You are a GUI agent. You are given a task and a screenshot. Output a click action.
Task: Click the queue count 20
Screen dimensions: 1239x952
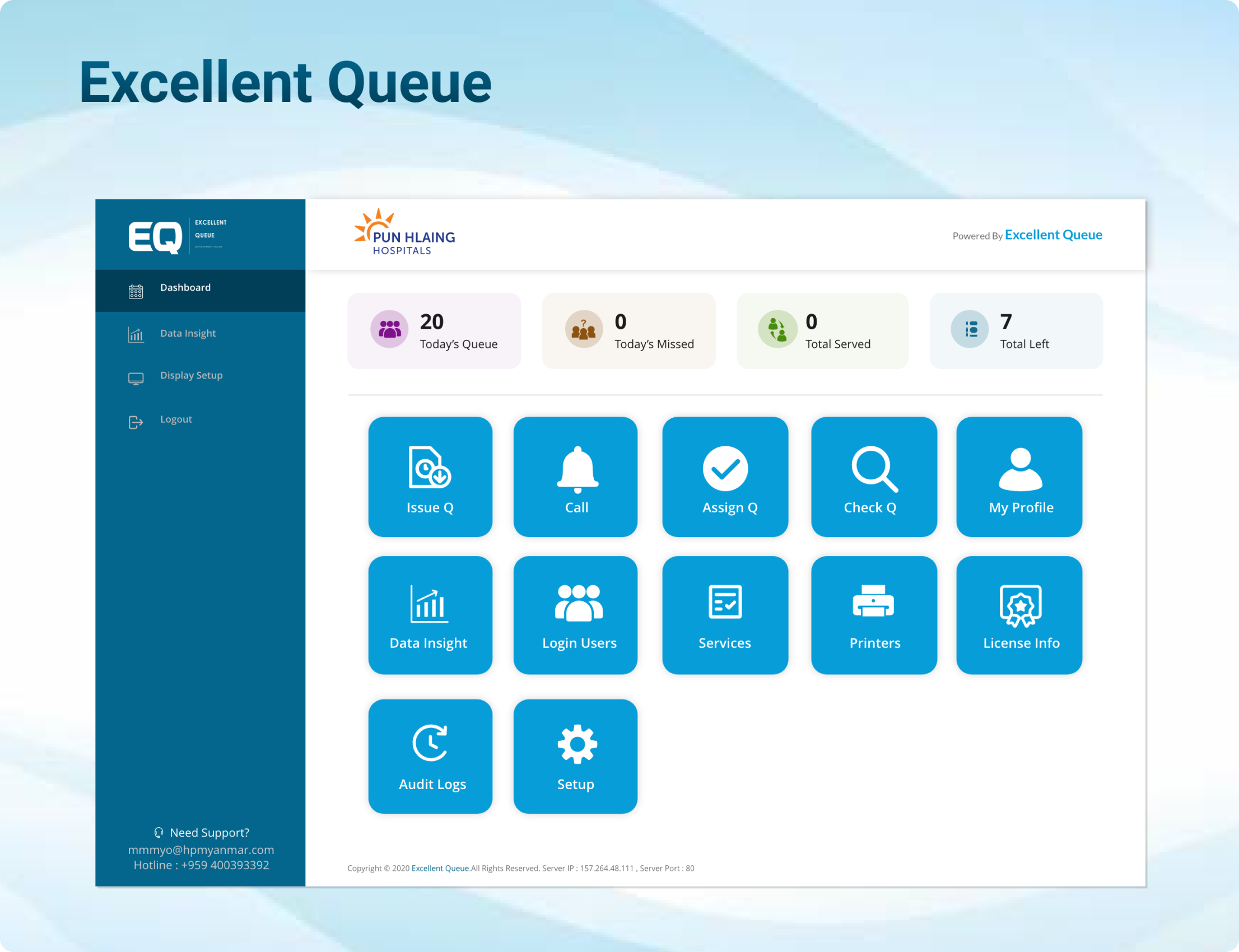(x=432, y=322)
